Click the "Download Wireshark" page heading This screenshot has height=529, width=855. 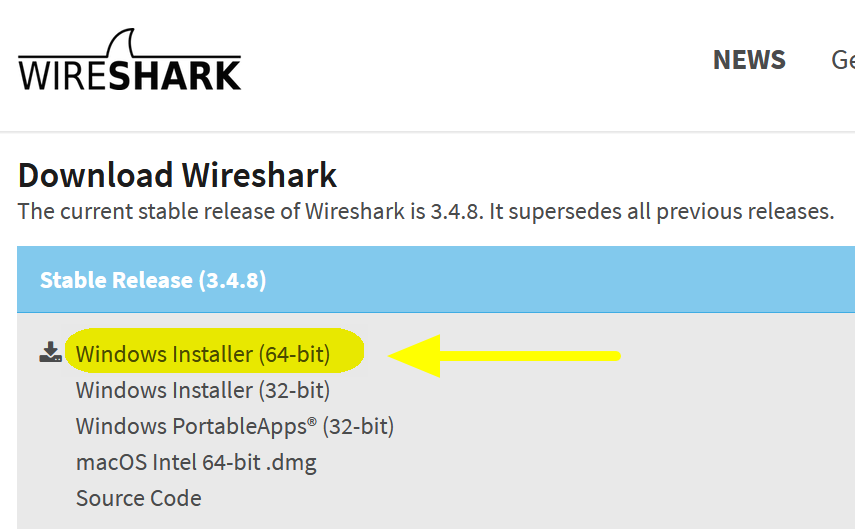[x=178, y=175]
